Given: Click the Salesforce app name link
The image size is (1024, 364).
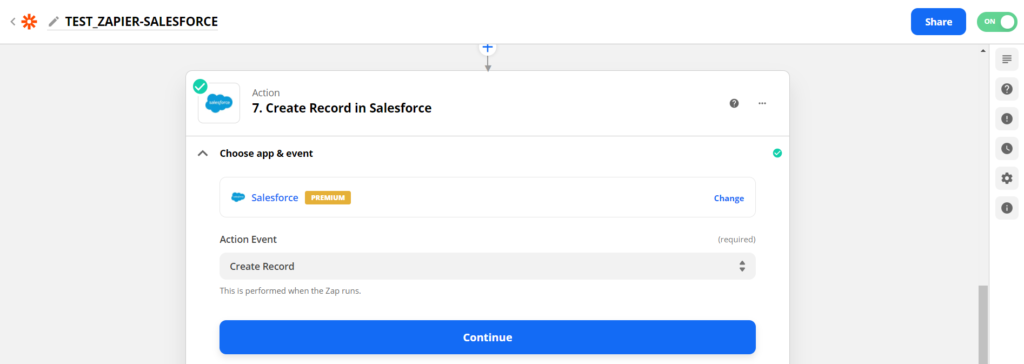Looking at the screenshot, I should coord(274,197).
